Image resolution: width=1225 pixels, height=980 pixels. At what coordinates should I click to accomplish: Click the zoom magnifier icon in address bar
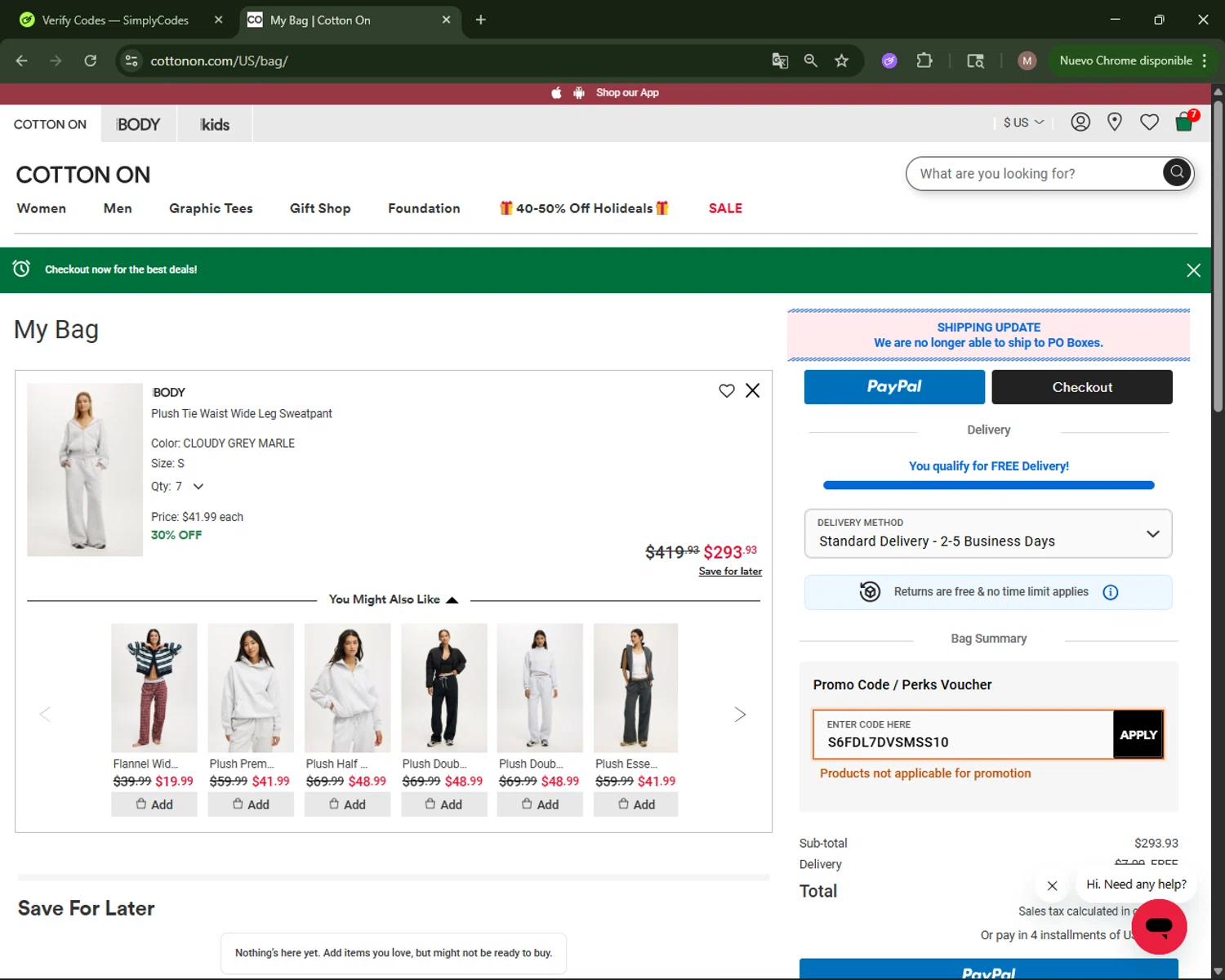(810, 60)
